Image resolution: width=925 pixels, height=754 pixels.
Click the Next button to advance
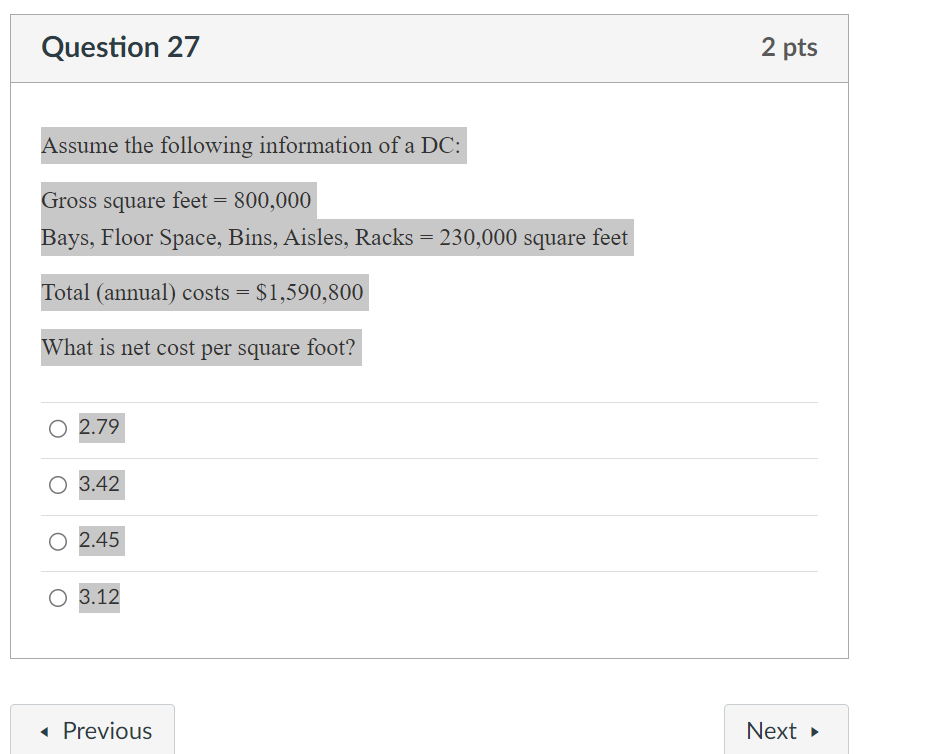pyautogui.click(x=785, y=730)
